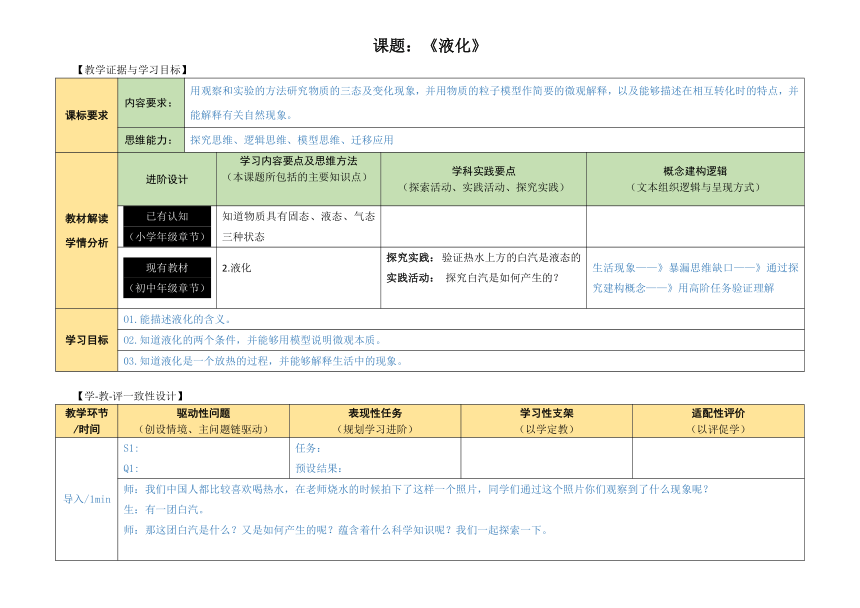The height and width of the screenshot is (608, 860).
Task: Click subtitle (本课题所包括的主要知识点)
Action: pos(298,177)
